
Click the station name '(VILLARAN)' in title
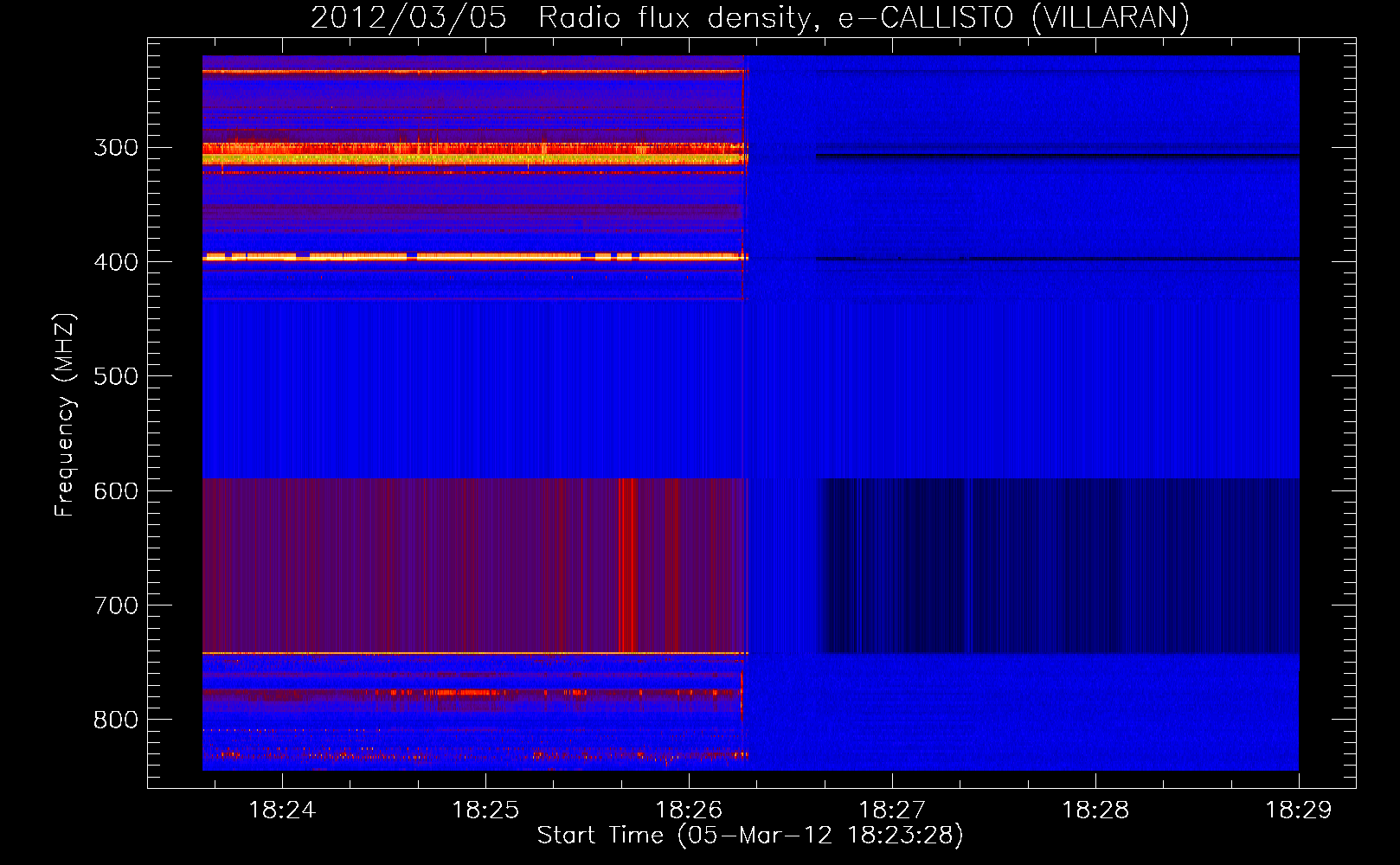tap(1110, 18)
